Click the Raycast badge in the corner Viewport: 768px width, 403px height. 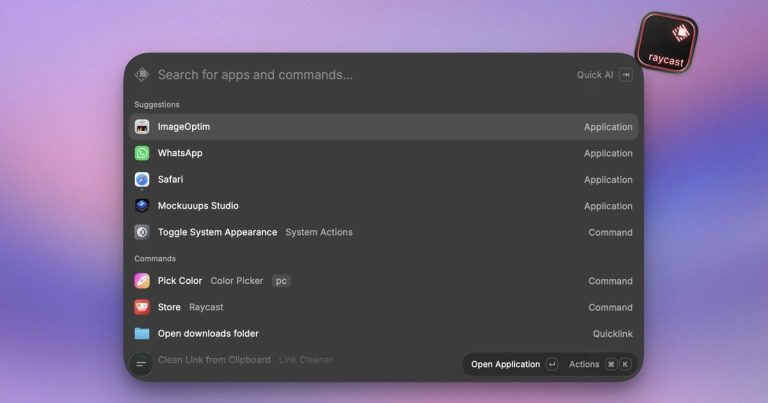[x=666, y=43]
